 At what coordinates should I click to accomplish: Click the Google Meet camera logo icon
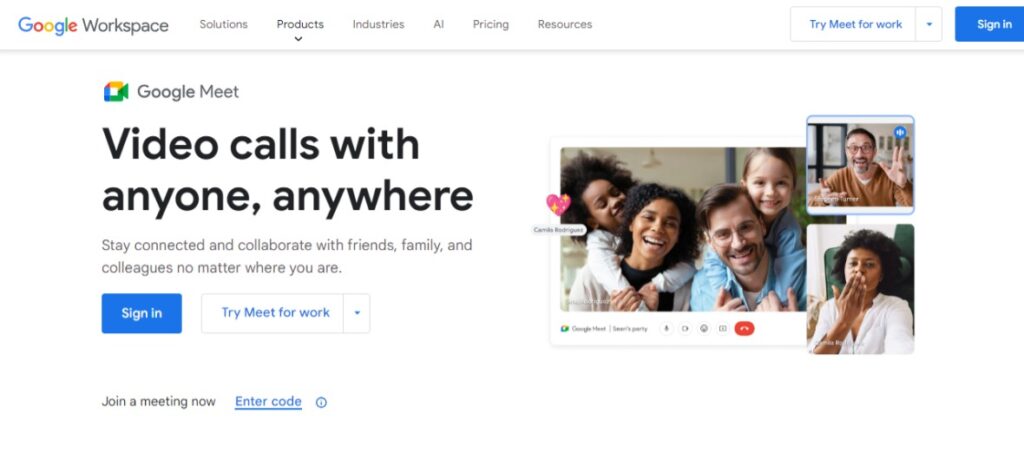pos(116,91)
